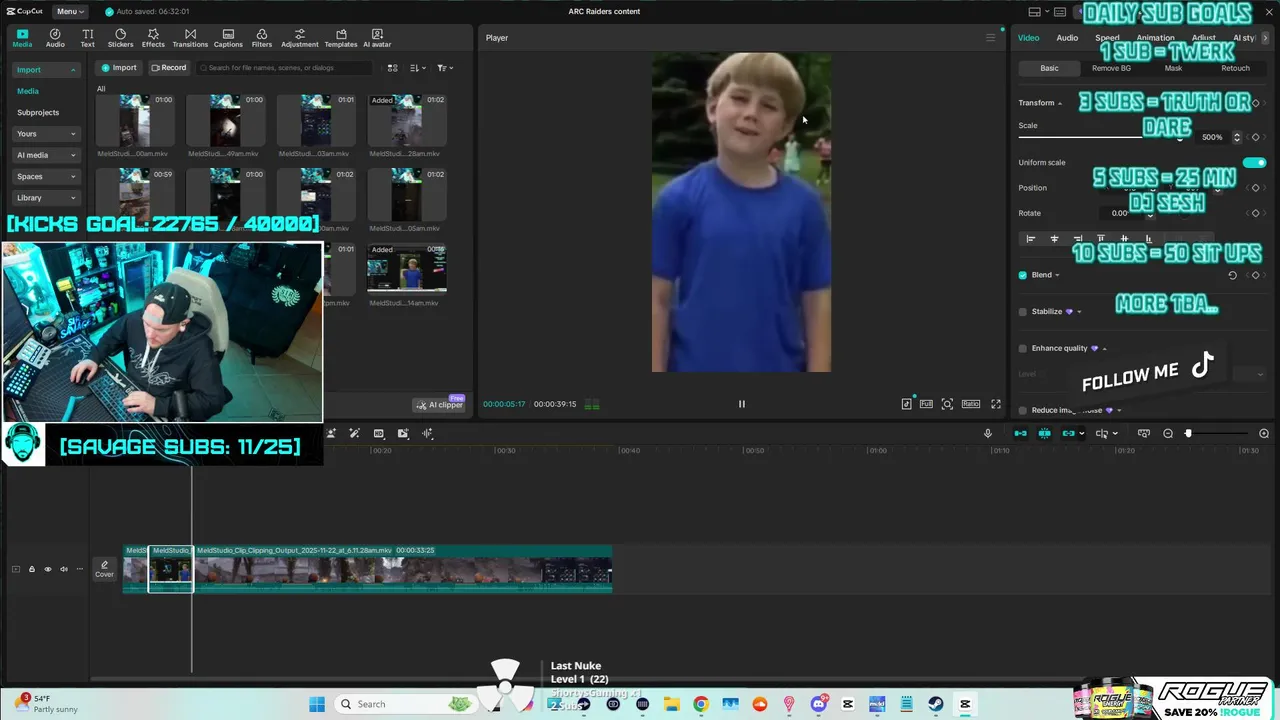Open the Adjustment tab

(299, 38)
